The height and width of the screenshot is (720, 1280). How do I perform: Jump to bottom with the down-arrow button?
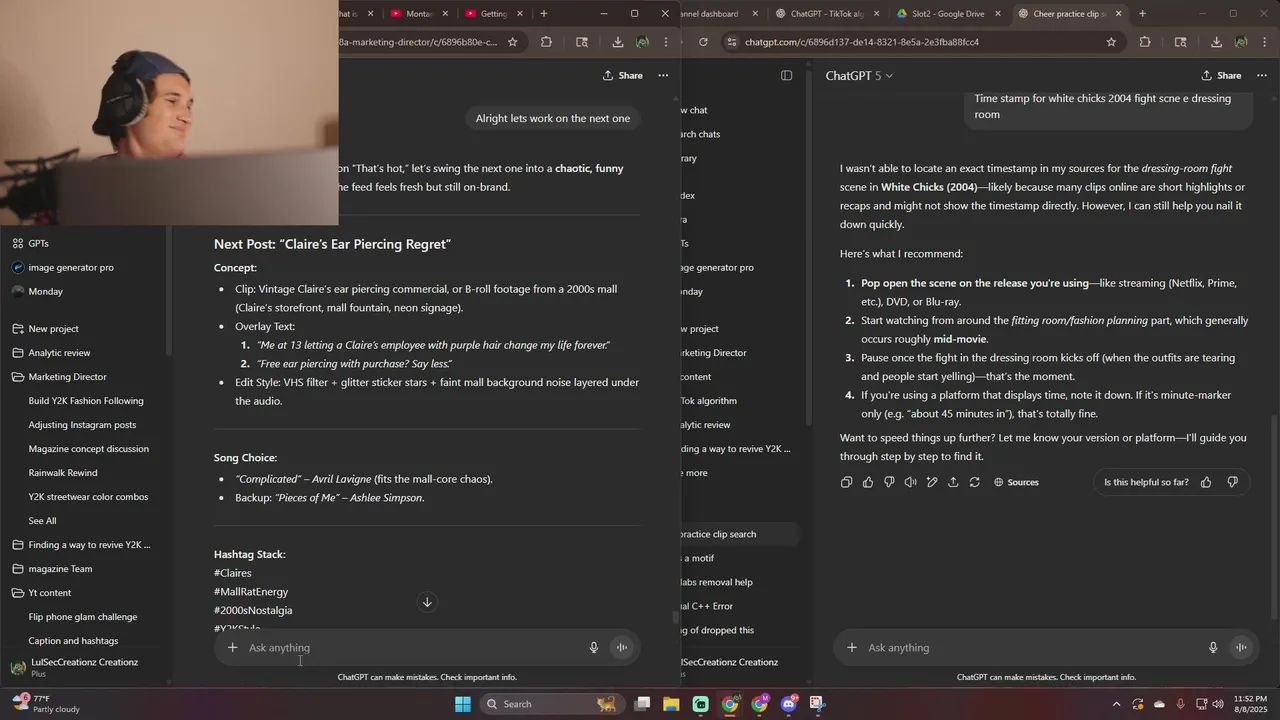427,602
